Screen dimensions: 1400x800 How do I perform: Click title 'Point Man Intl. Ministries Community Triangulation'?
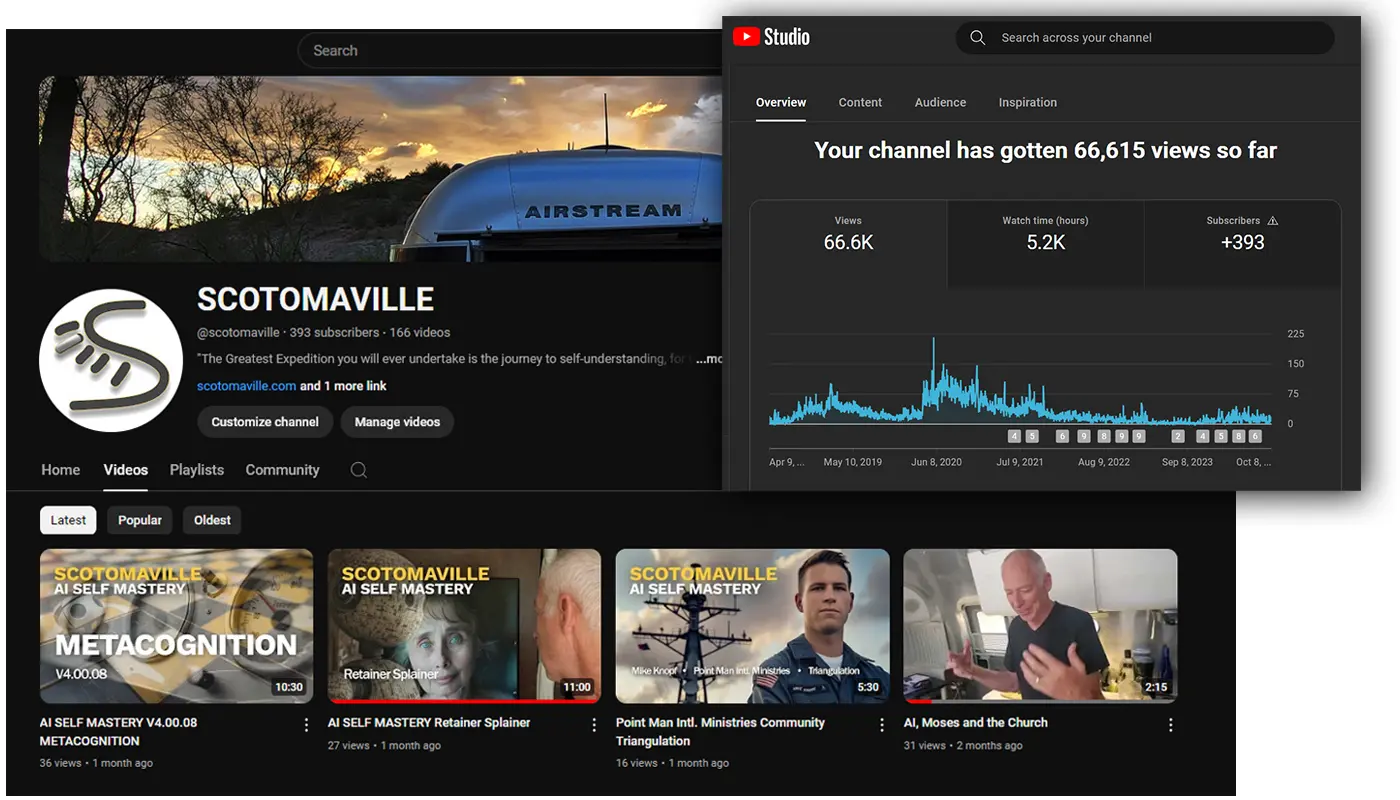click(720, 732)
